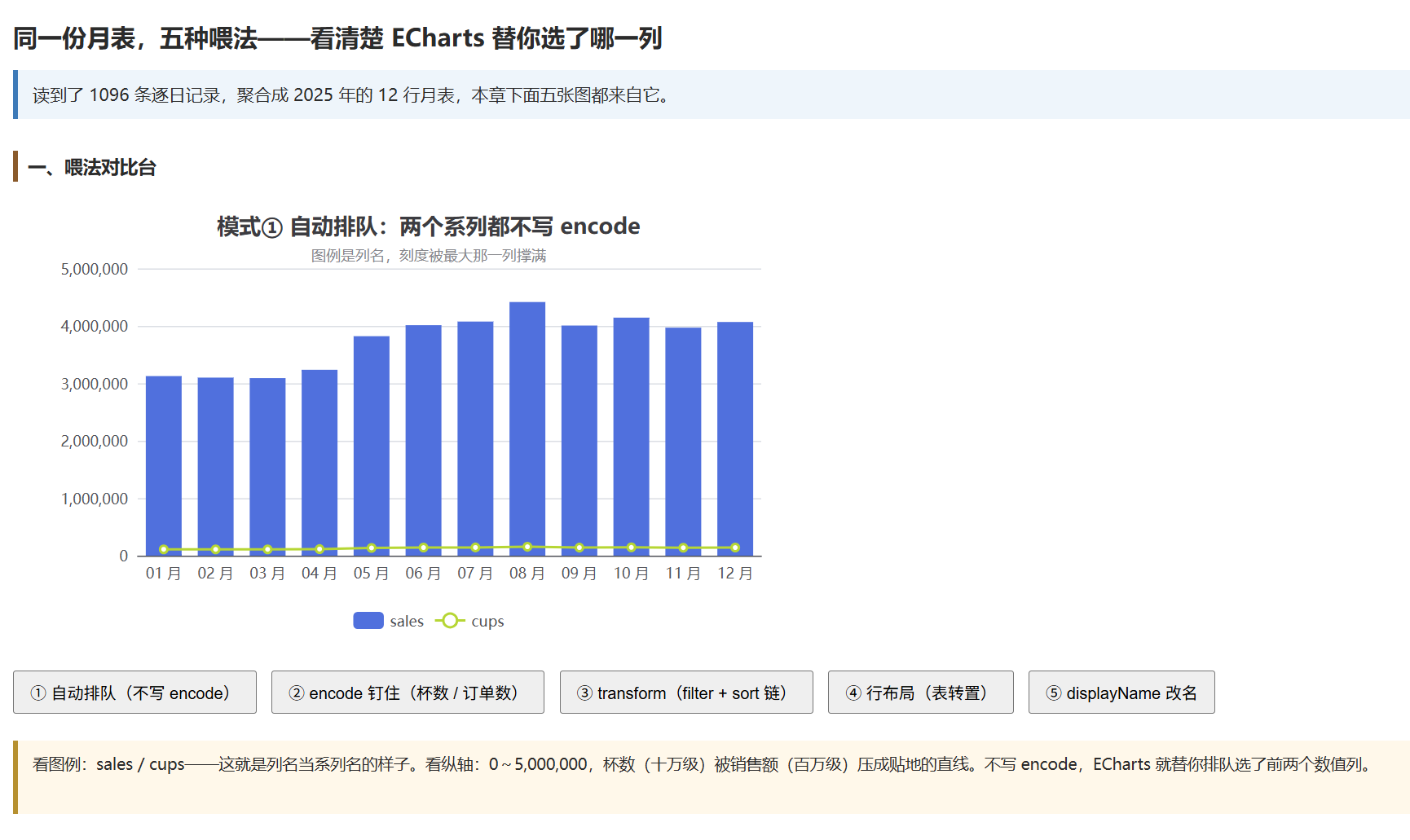
Task: Open mode ③ transform (filter + sort 链)
Action: pyautogui.click(x=686, y=693)
